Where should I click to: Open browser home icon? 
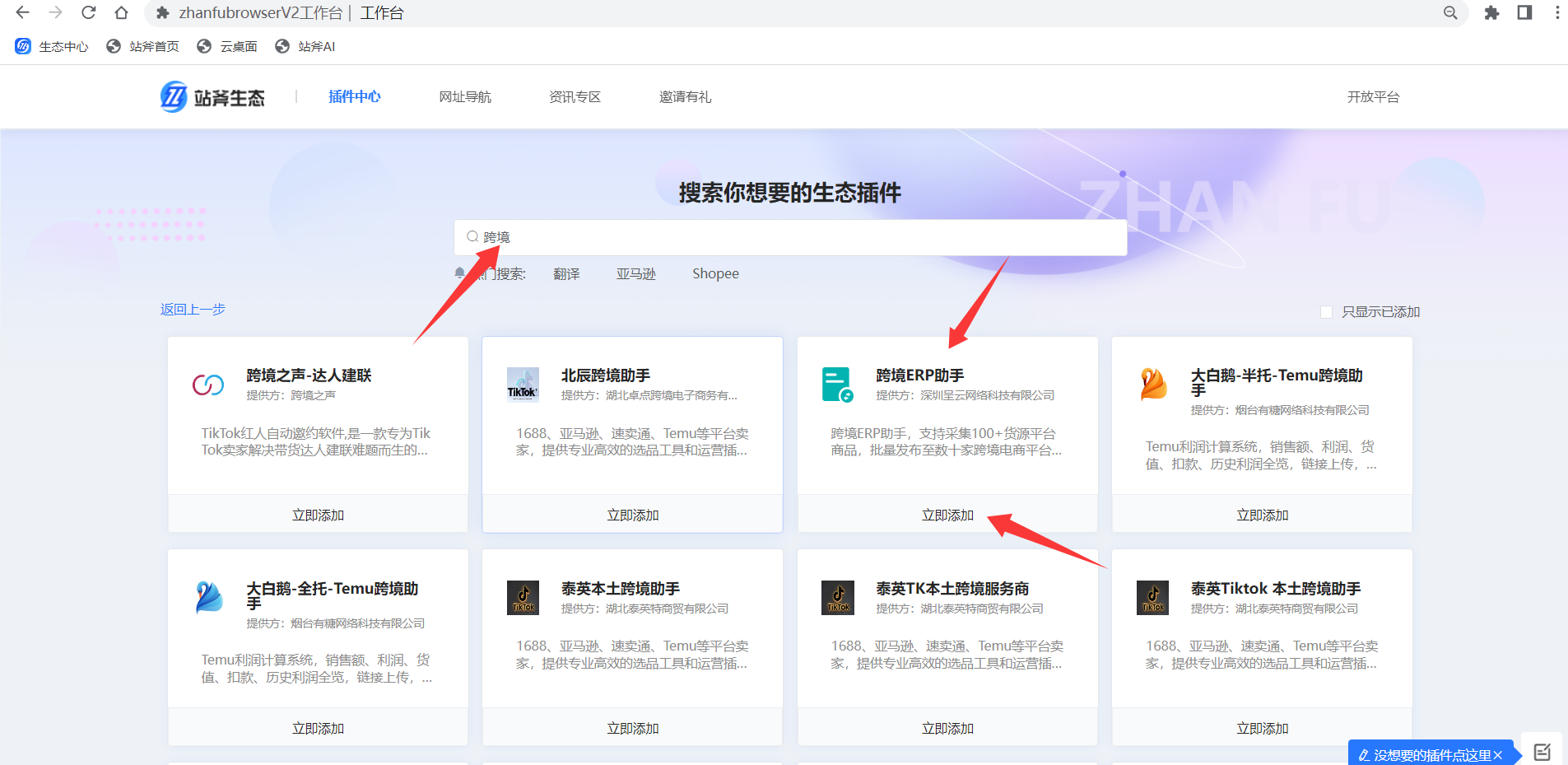click(x=121, y=12)
